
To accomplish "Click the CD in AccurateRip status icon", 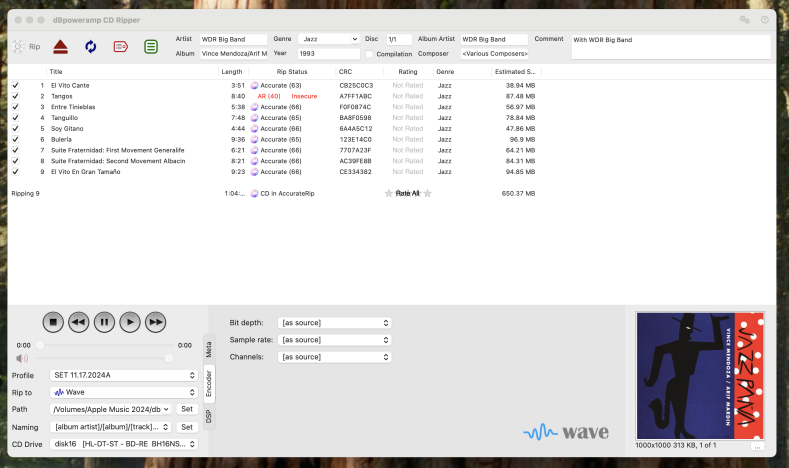I will 254,193.
